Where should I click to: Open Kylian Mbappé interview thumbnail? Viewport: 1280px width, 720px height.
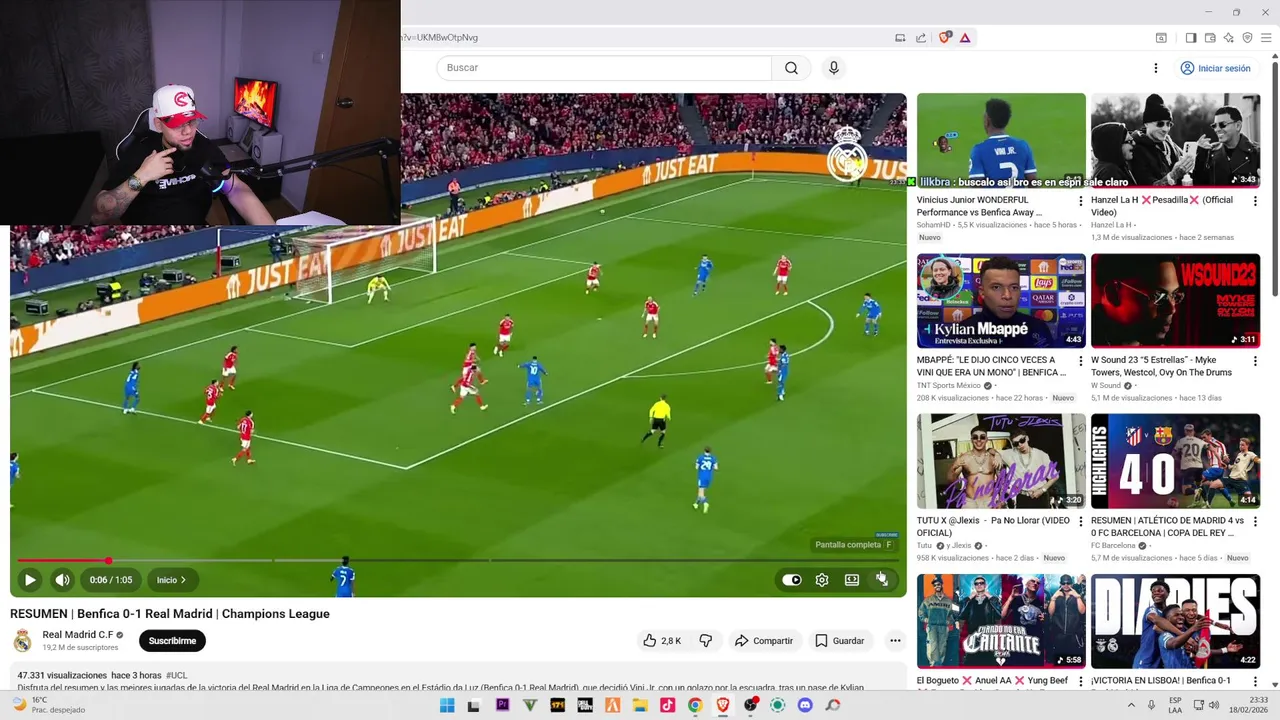1001,301
